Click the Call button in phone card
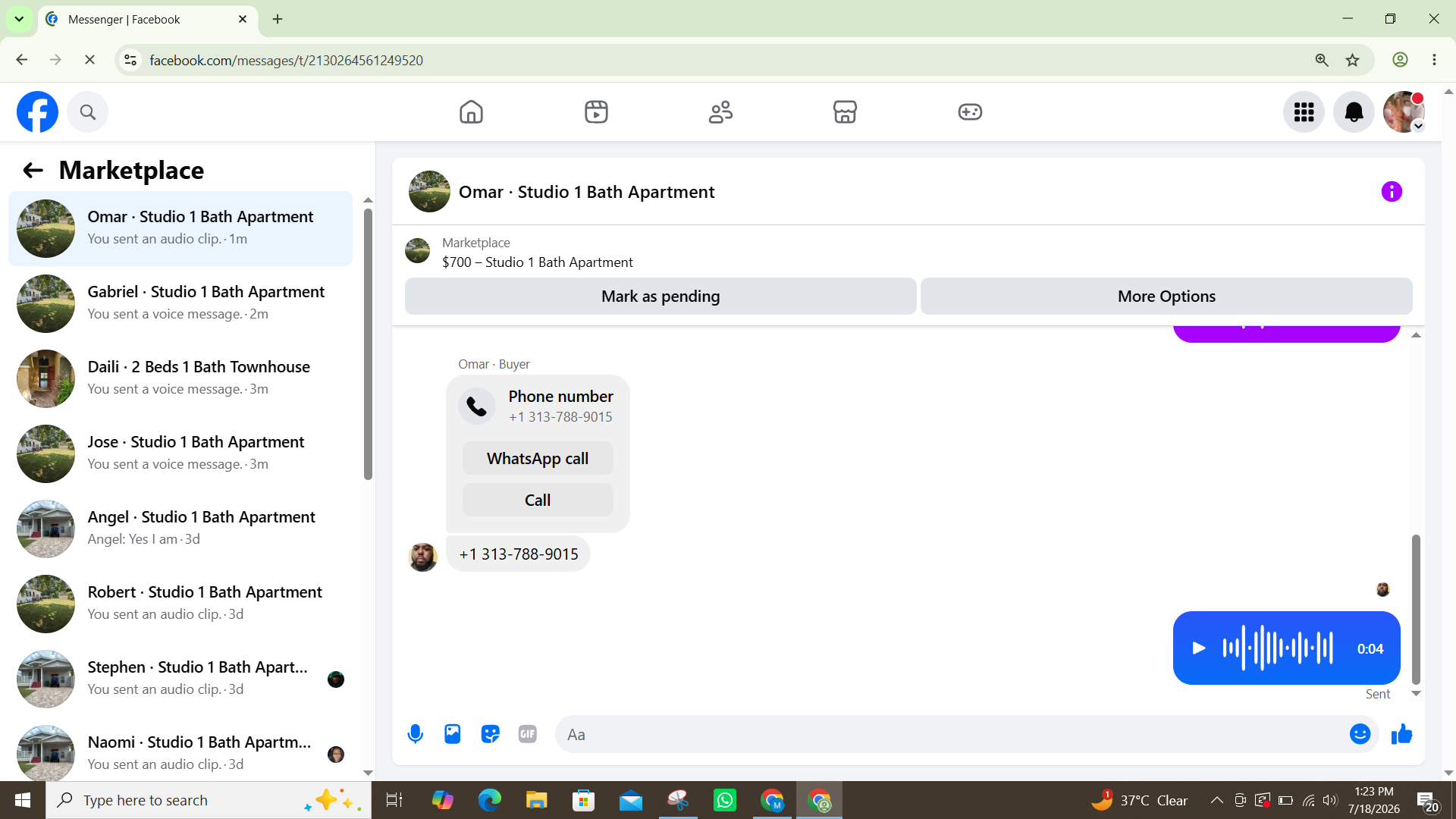This screenshot has height=819, width=1456. [538, 500]
